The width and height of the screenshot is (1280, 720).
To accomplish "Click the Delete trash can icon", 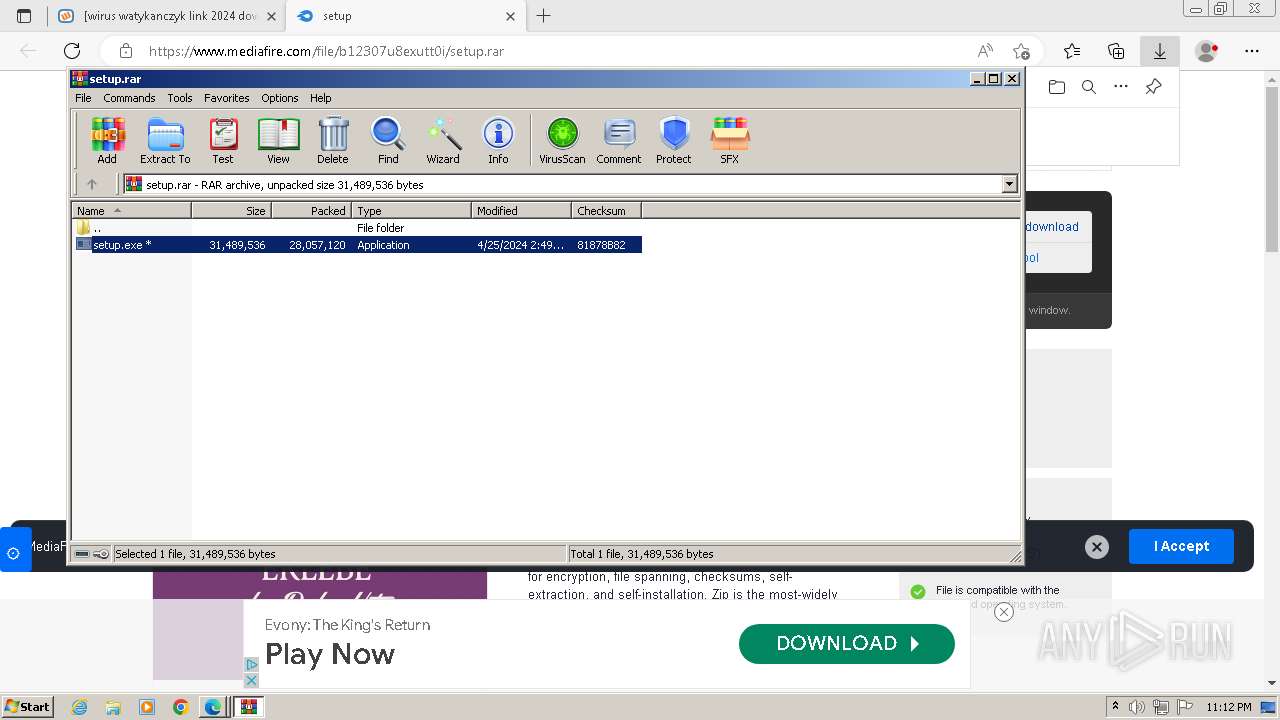I will point(333,140).
